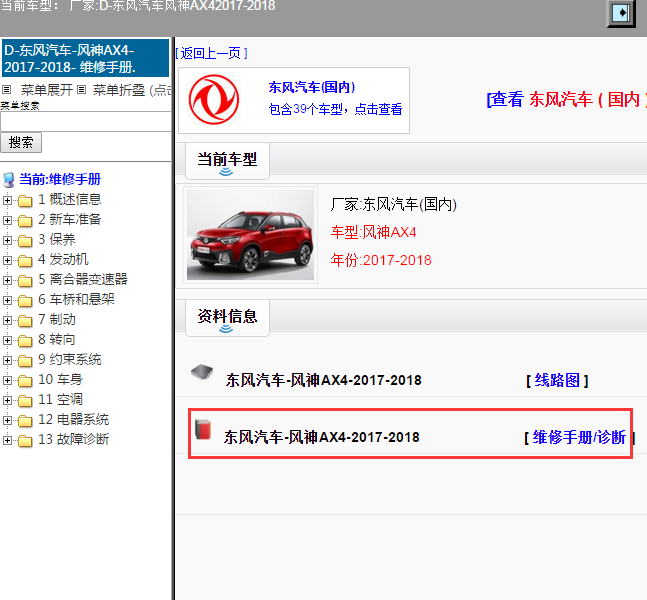Screen dimensions: 647x600
Task: Click the computer icon beside 当前:维修手册
Action: (9, 180)
